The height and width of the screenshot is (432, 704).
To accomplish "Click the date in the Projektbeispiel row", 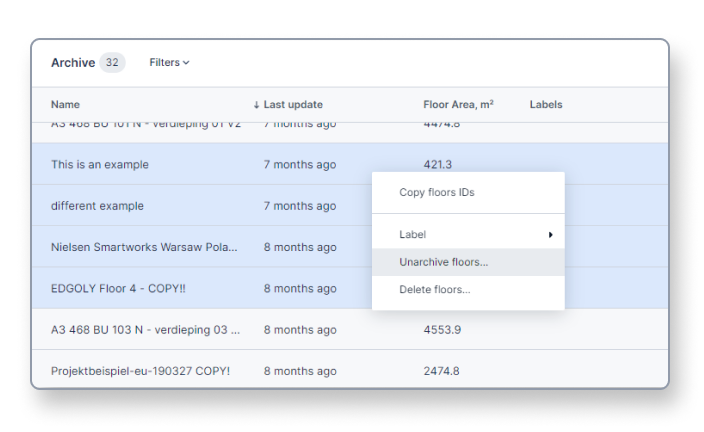I will (300, 371).
